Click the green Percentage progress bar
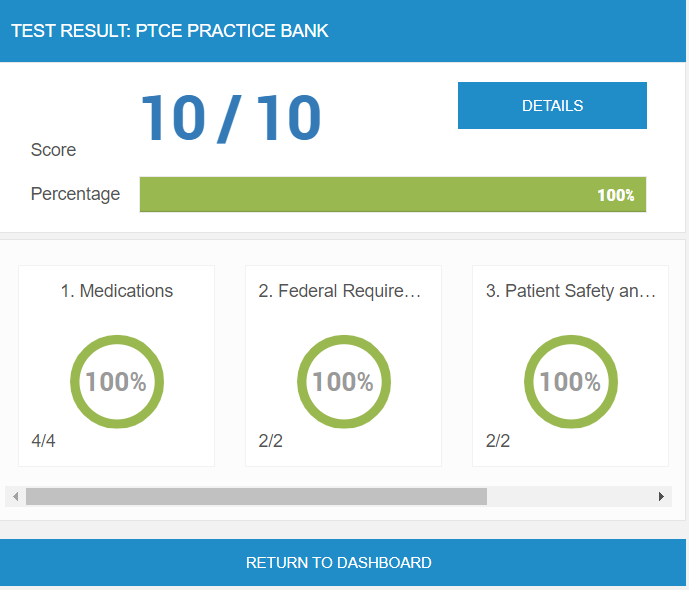The height and width of the screenshot is (590, 689). 392,195
